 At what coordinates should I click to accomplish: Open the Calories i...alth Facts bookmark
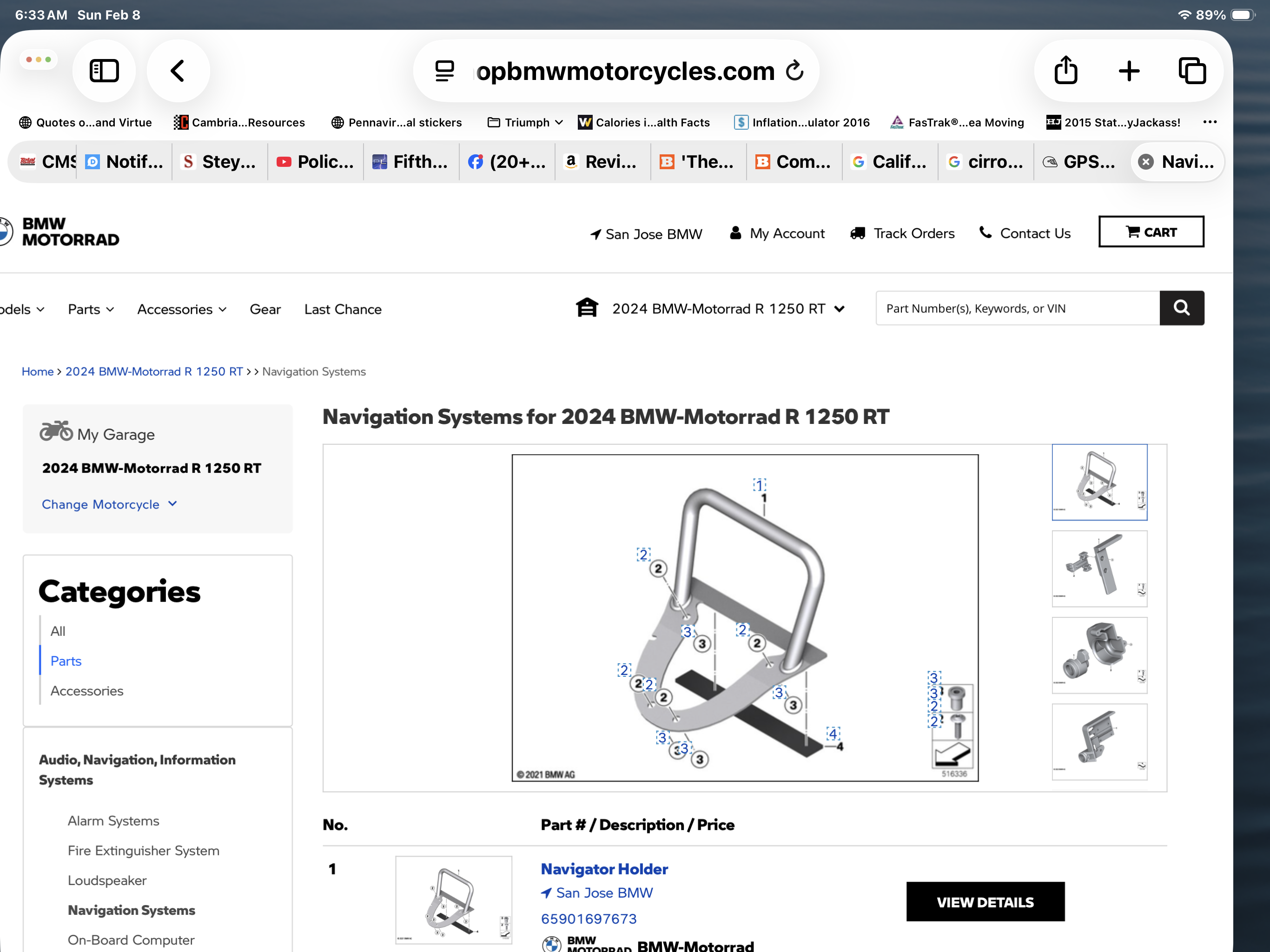coord(644,122)
